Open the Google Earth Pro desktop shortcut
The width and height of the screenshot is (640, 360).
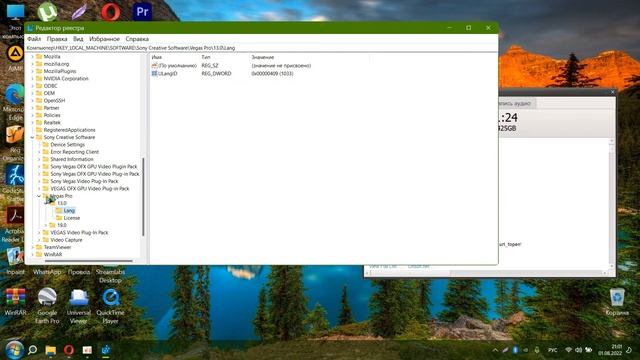click(47, 306)
